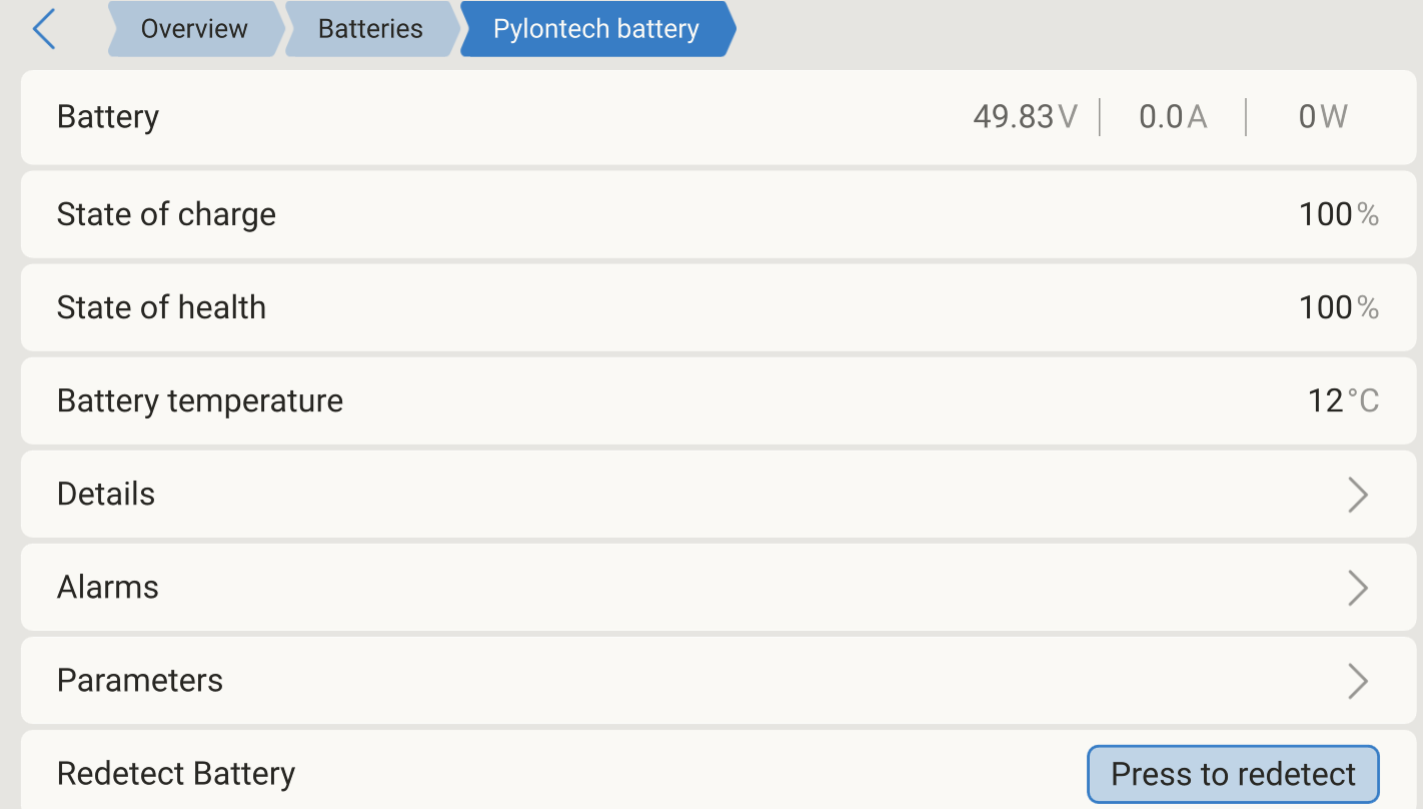Click the Redetect Battery label text
1423x809 pixels.
click(x=176, y=774)
